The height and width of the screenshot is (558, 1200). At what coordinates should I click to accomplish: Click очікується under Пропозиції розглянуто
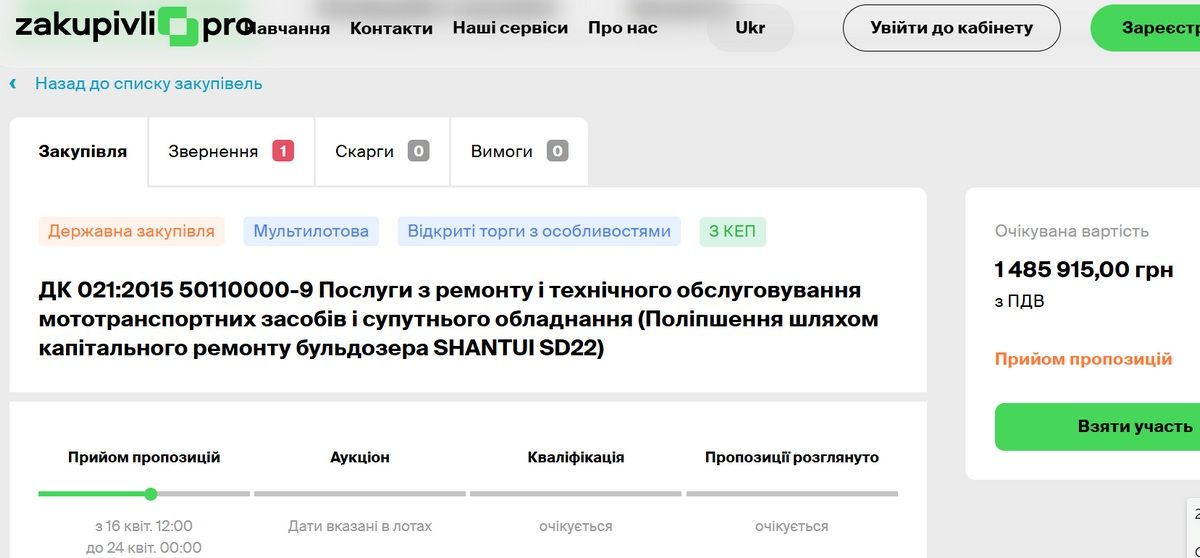792,526
